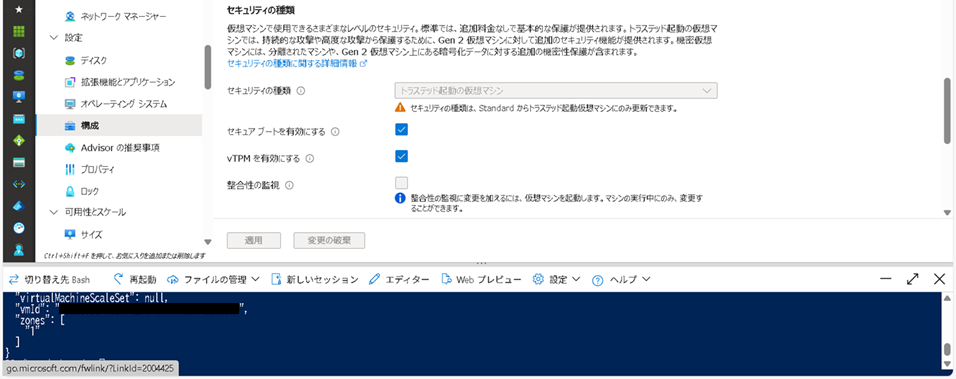Open ファイルの管理 dropdown in Cloud Shell

pyautogui.click(x=213, y=280)
